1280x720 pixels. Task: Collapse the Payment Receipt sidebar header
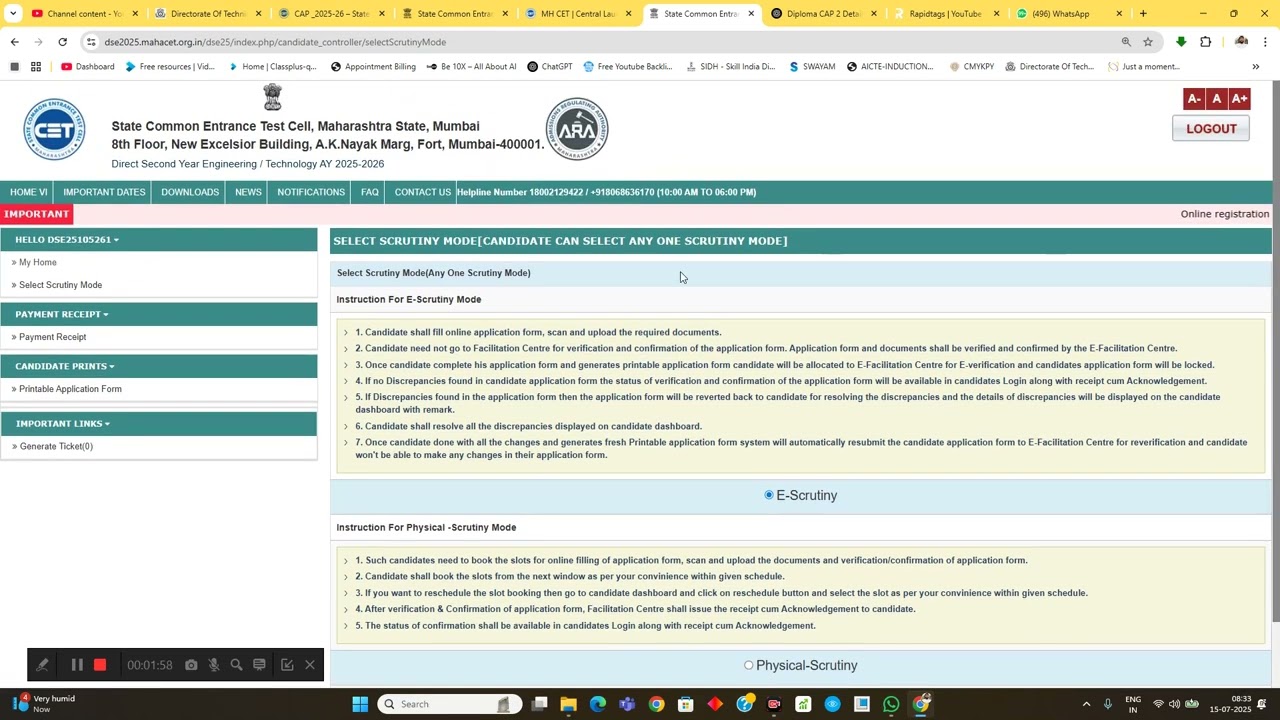[159, 314]
